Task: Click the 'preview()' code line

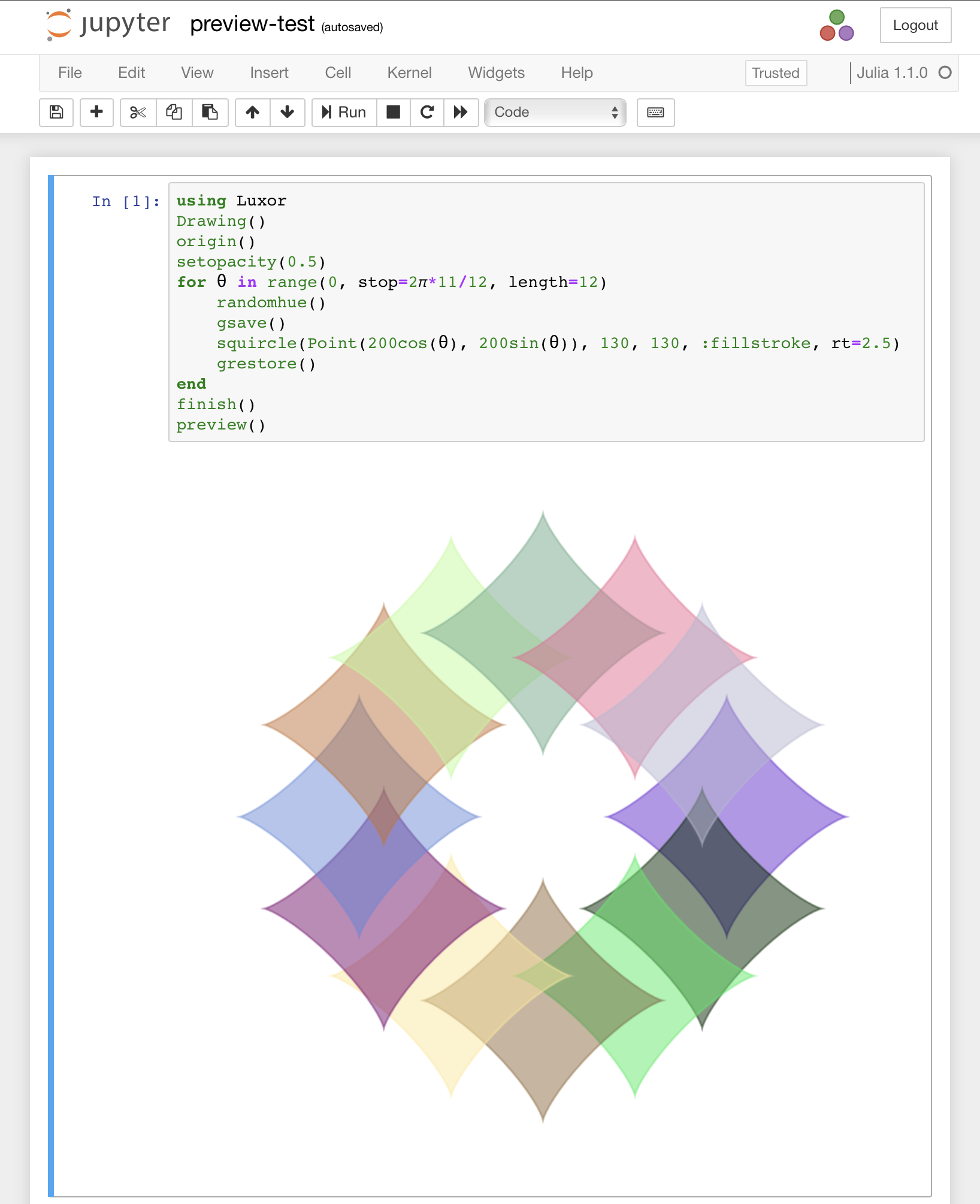Action: pos(220,425)
